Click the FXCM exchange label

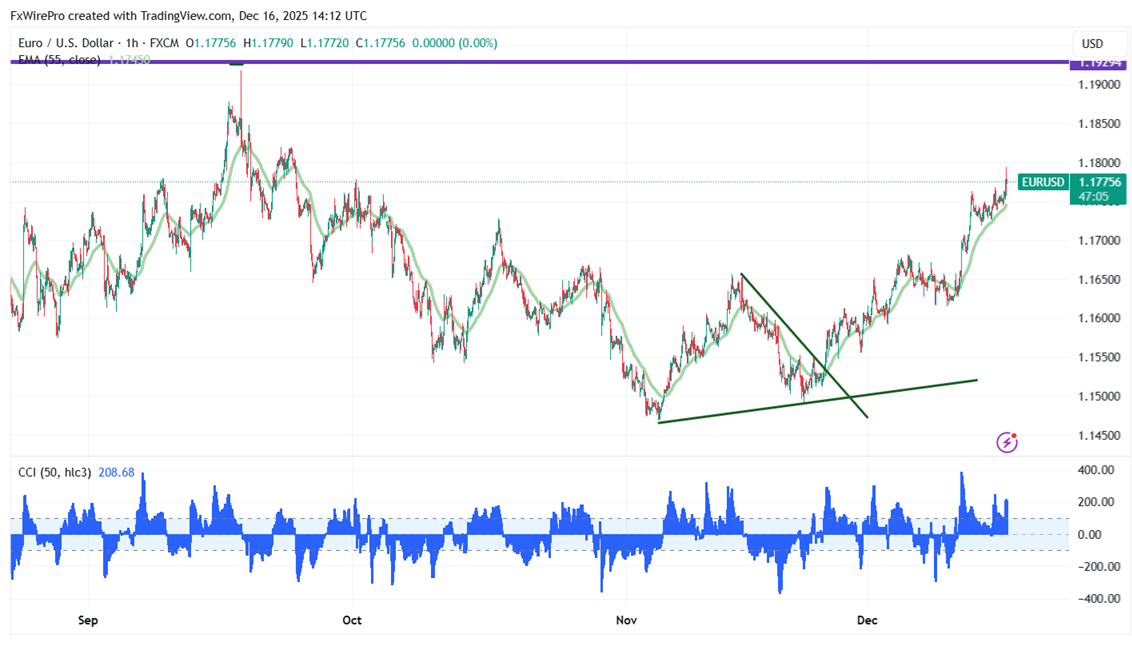pyautogui.click(x=165, y=43)
